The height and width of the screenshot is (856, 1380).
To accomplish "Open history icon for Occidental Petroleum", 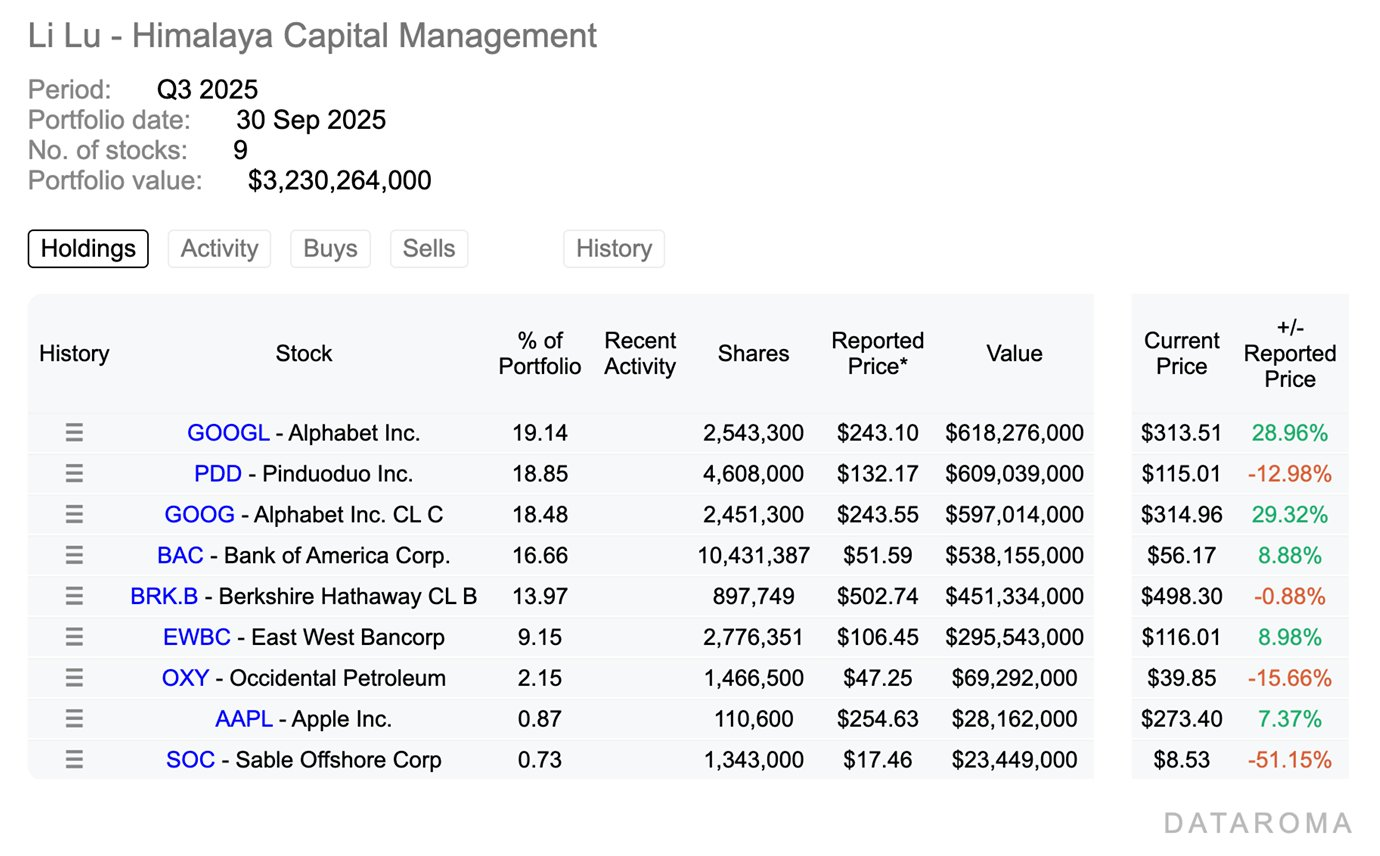I will [x=74, y=678].
